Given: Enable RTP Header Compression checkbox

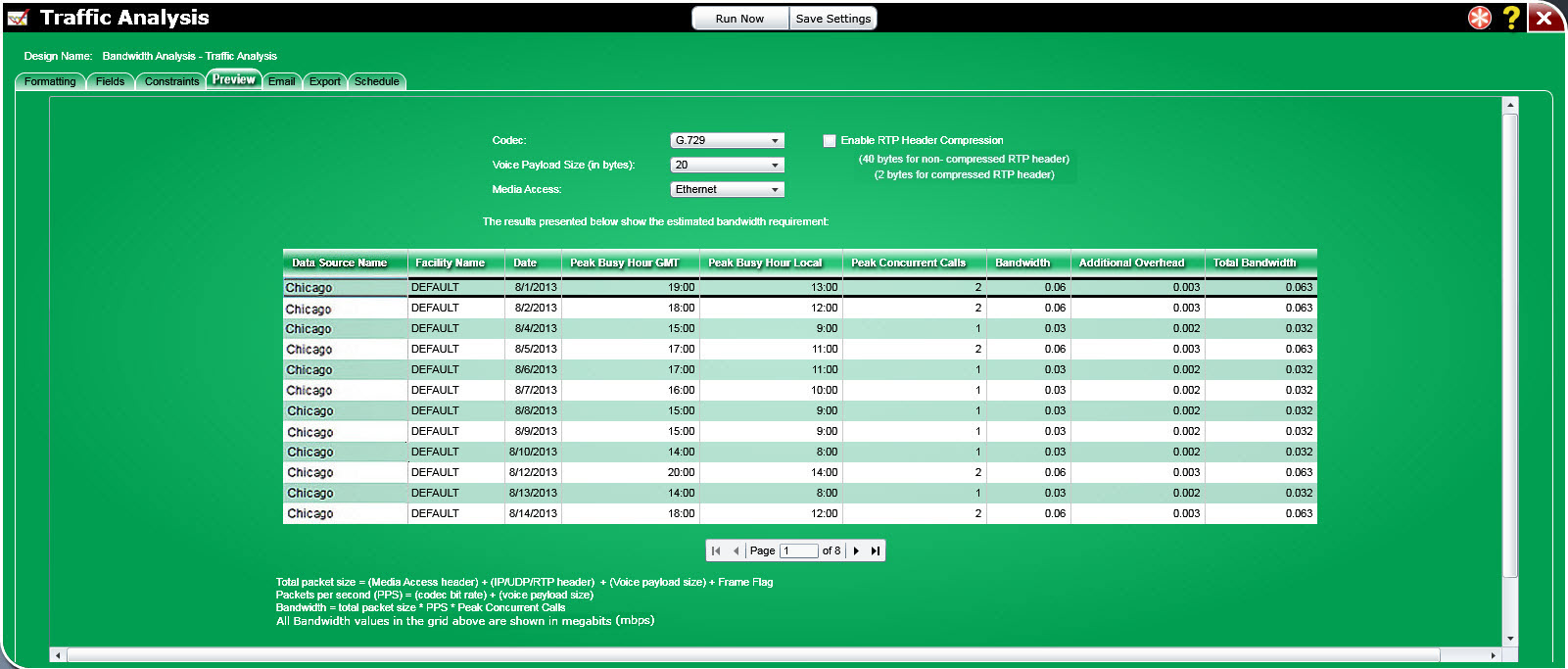Looking at the screenshot, I should 830,141.
